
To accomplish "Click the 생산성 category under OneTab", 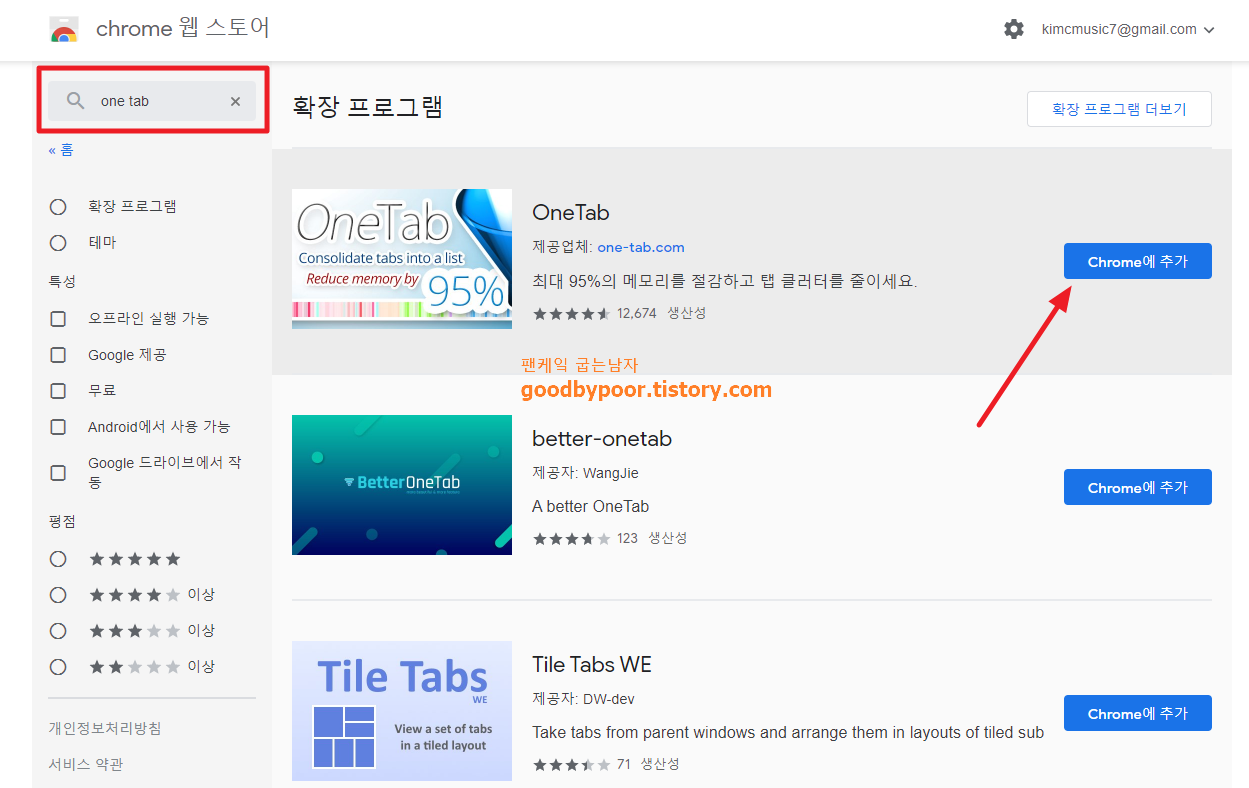I will tap(686, 313).
